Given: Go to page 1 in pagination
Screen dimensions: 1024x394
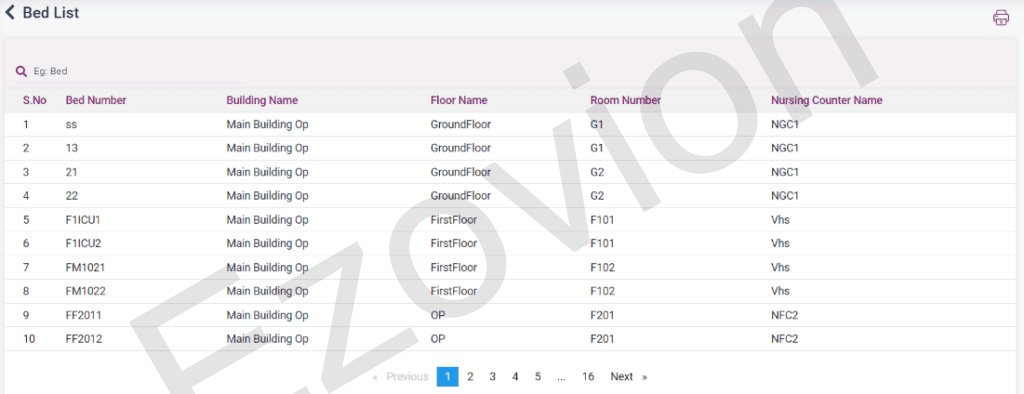Looking at the screenshot, I should [x=447, y=376].
